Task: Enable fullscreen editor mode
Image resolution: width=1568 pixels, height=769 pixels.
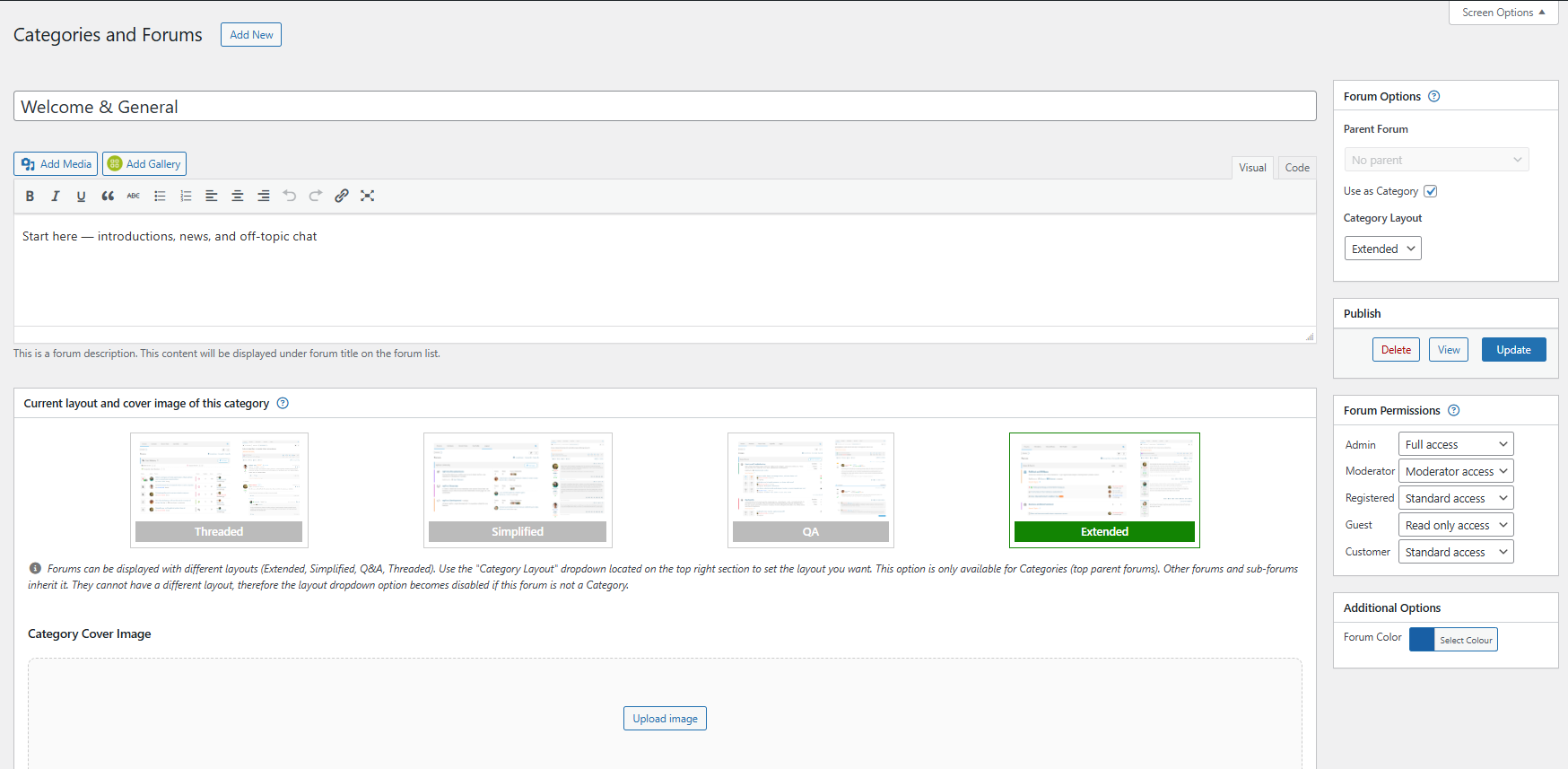Action: [368, 196]
